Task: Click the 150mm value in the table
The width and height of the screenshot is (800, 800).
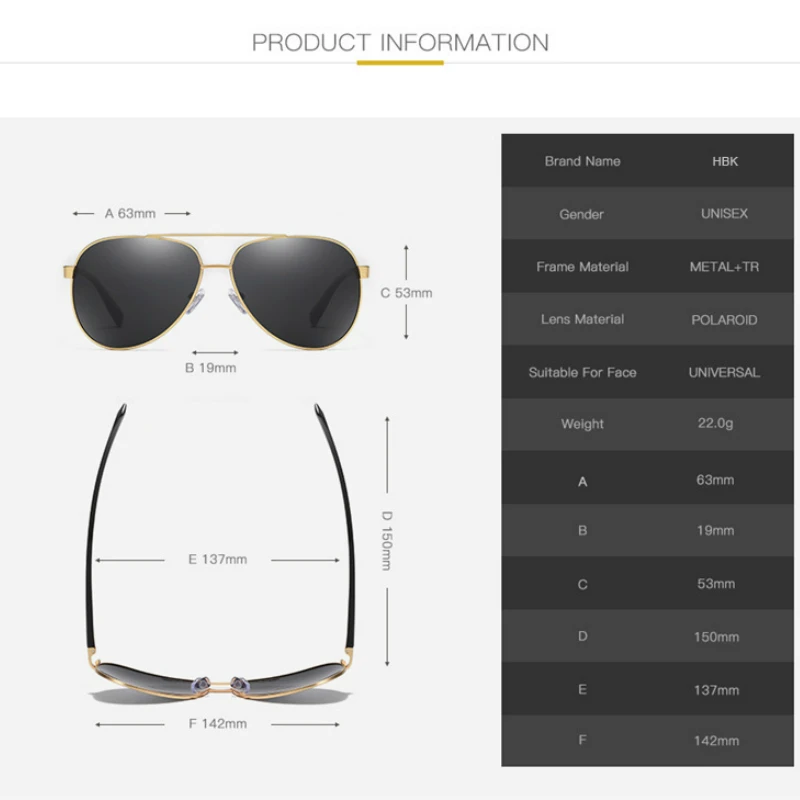Action: [716, 637]
